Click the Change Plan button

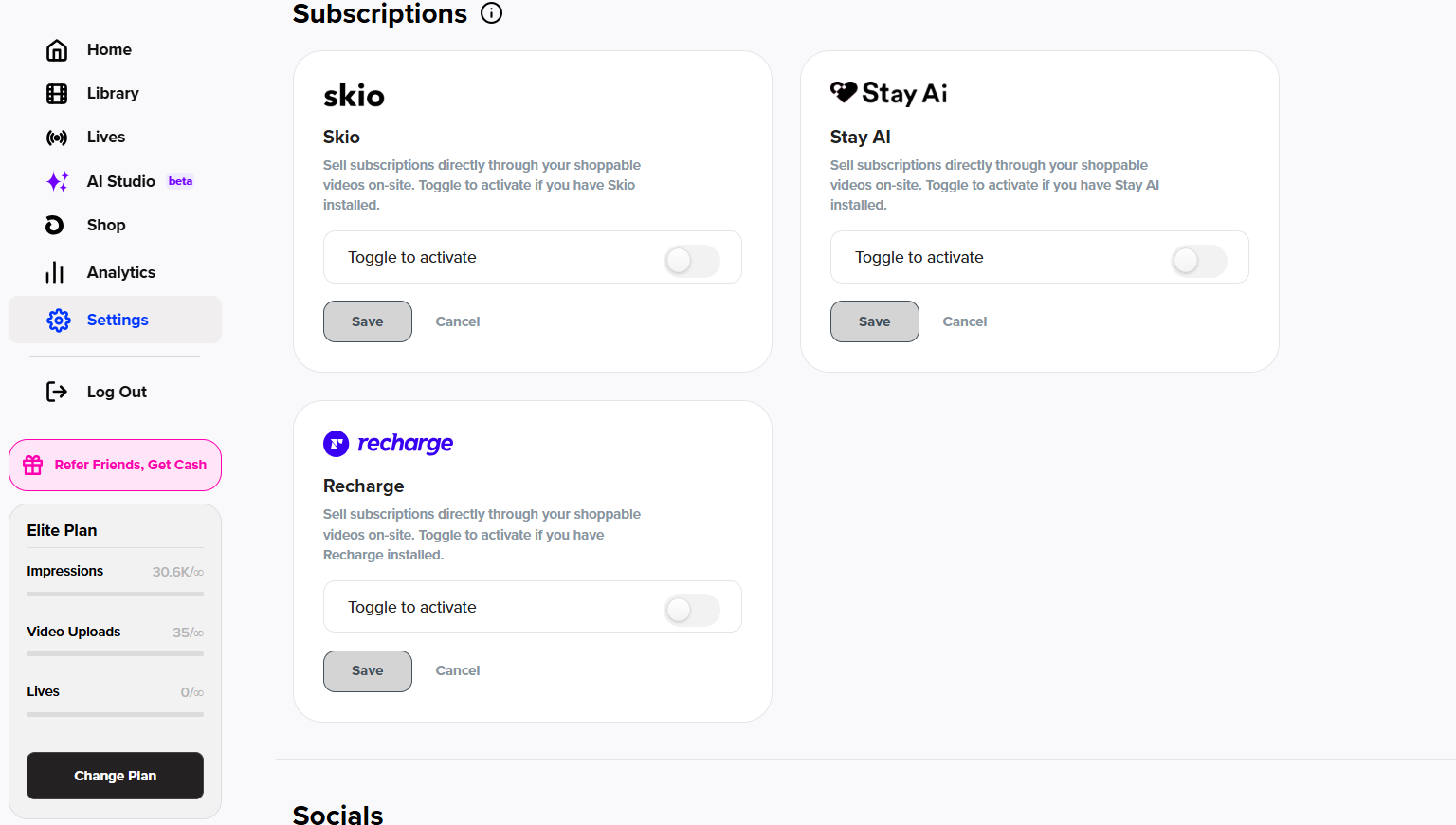pos(115,776)
